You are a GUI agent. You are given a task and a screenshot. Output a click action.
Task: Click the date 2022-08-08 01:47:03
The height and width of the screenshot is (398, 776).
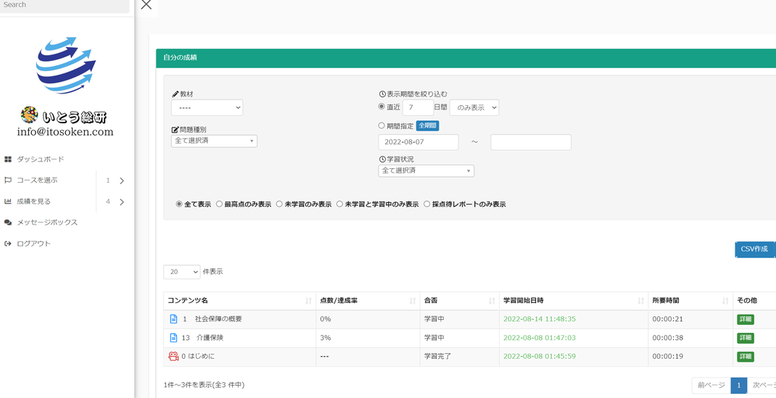pos(539,338)
